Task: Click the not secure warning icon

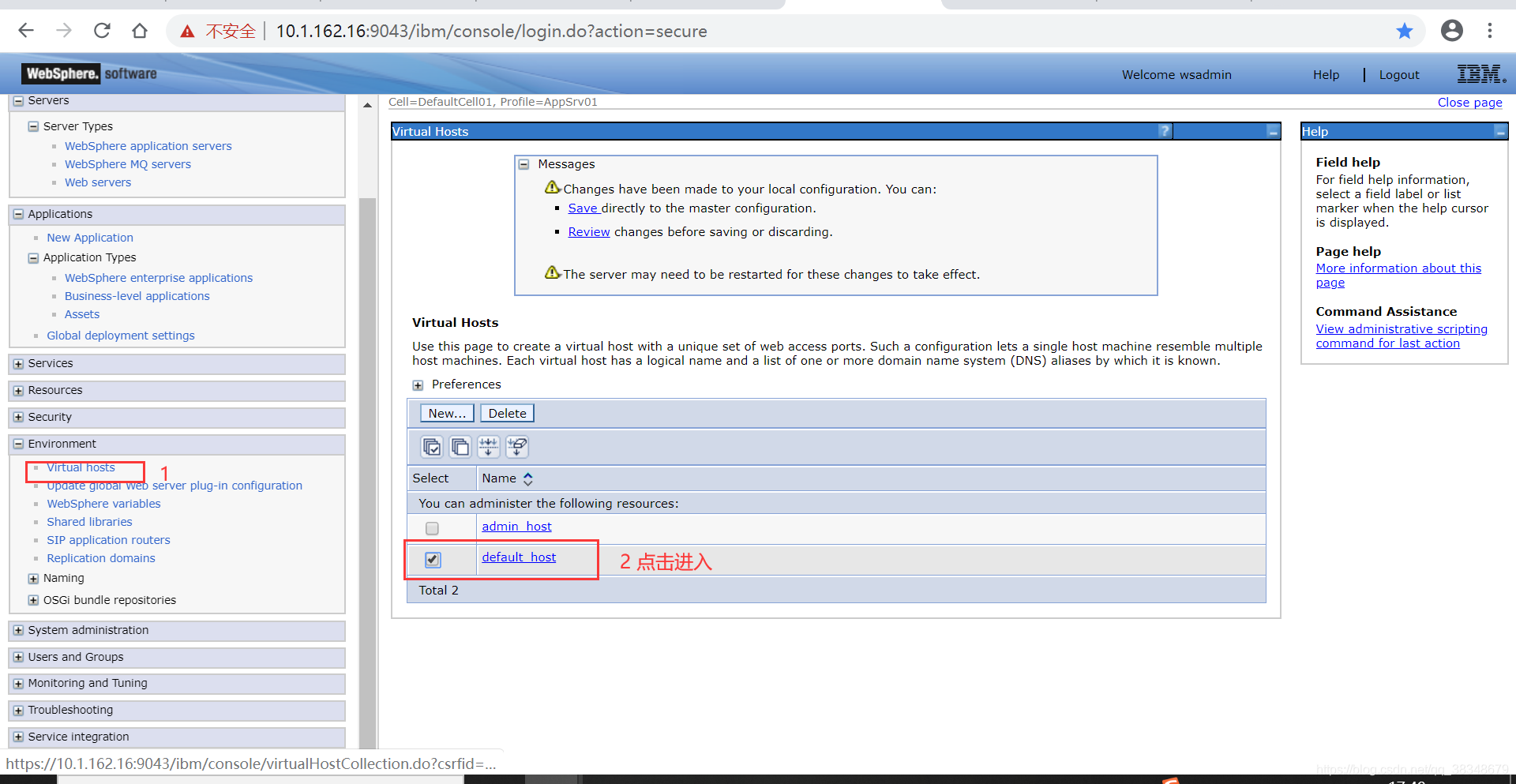Action: pyautogui.click(x=187, y=32)
